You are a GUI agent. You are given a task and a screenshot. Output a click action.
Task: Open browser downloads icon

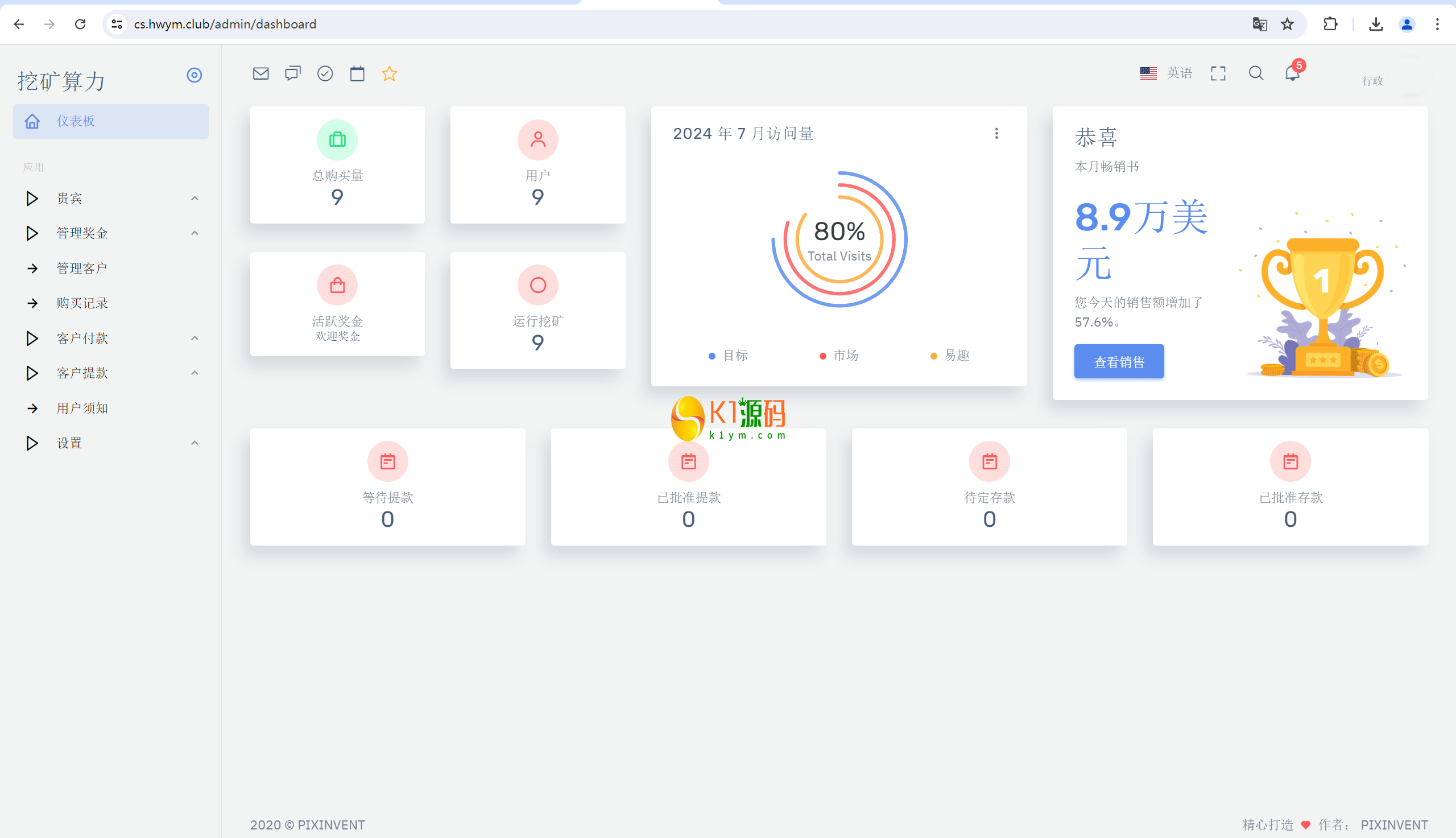[1375, 24]
